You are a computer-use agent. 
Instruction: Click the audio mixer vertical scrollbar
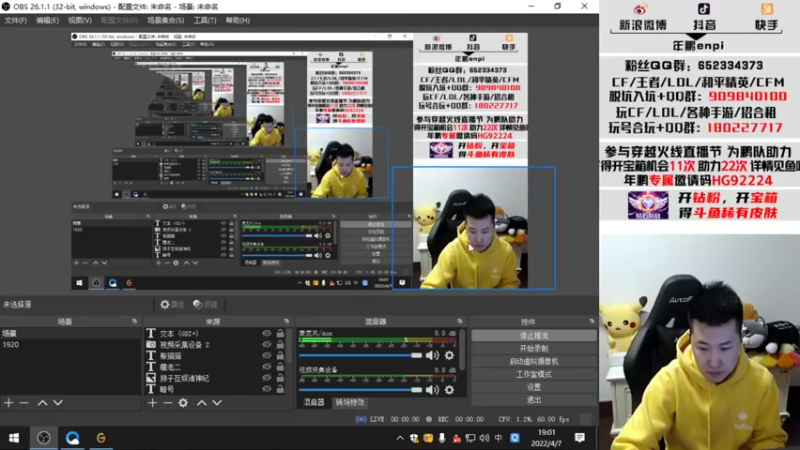(x=463, y=349)
